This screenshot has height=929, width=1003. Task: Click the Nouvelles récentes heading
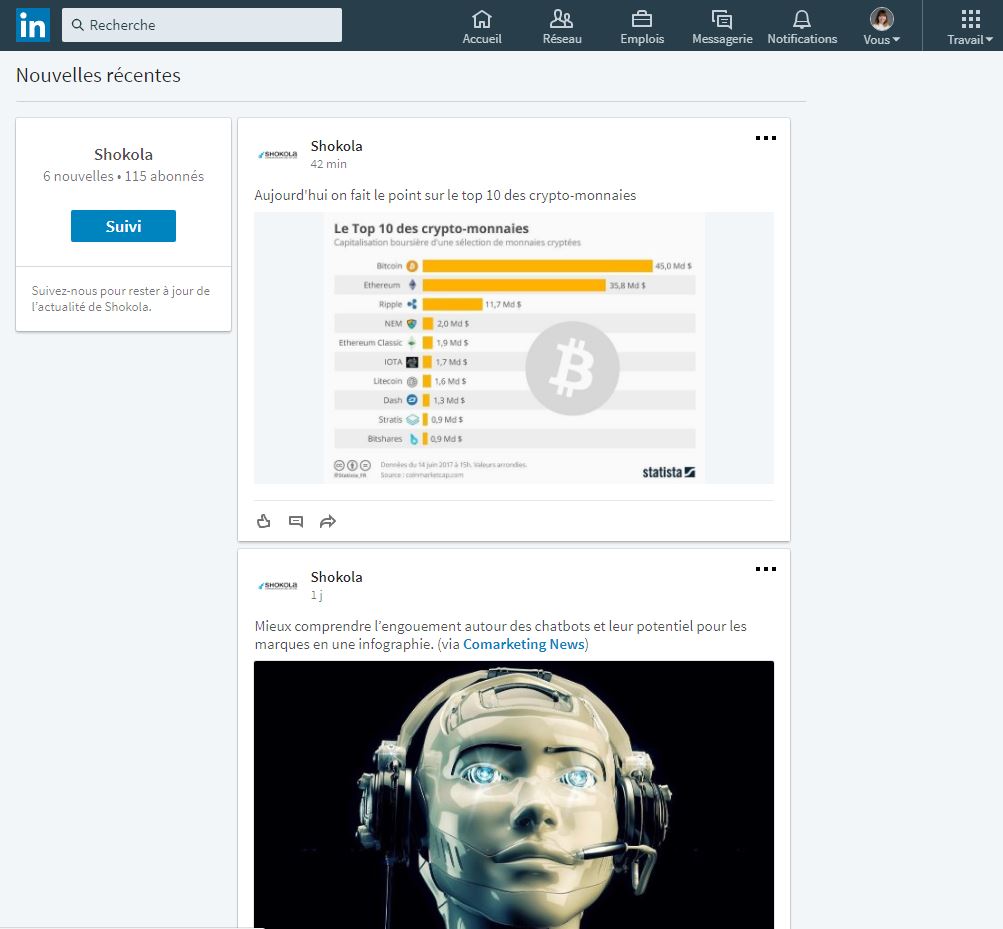point(97,75)
